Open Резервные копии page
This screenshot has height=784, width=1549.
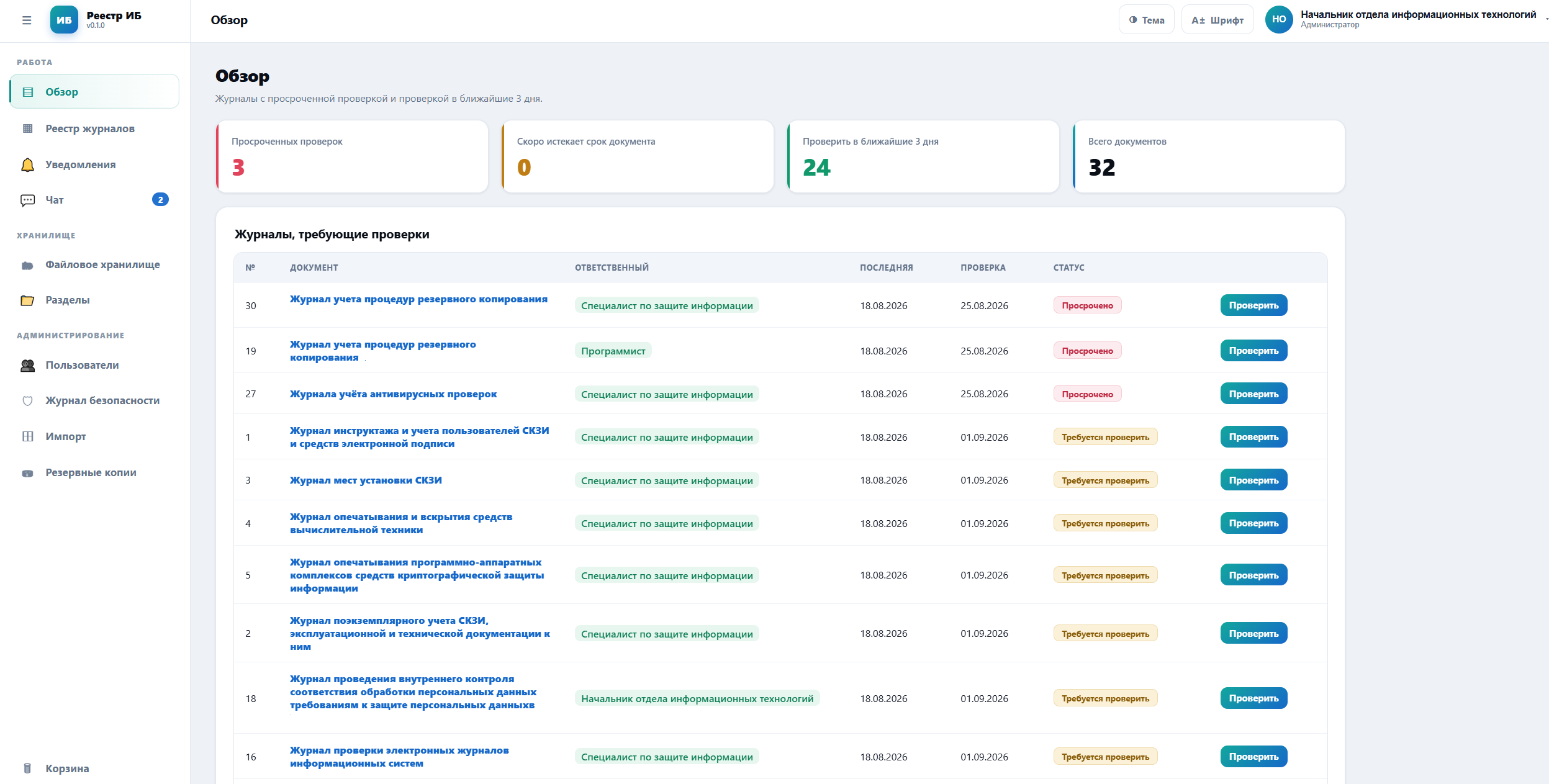(x=94, y=473)
